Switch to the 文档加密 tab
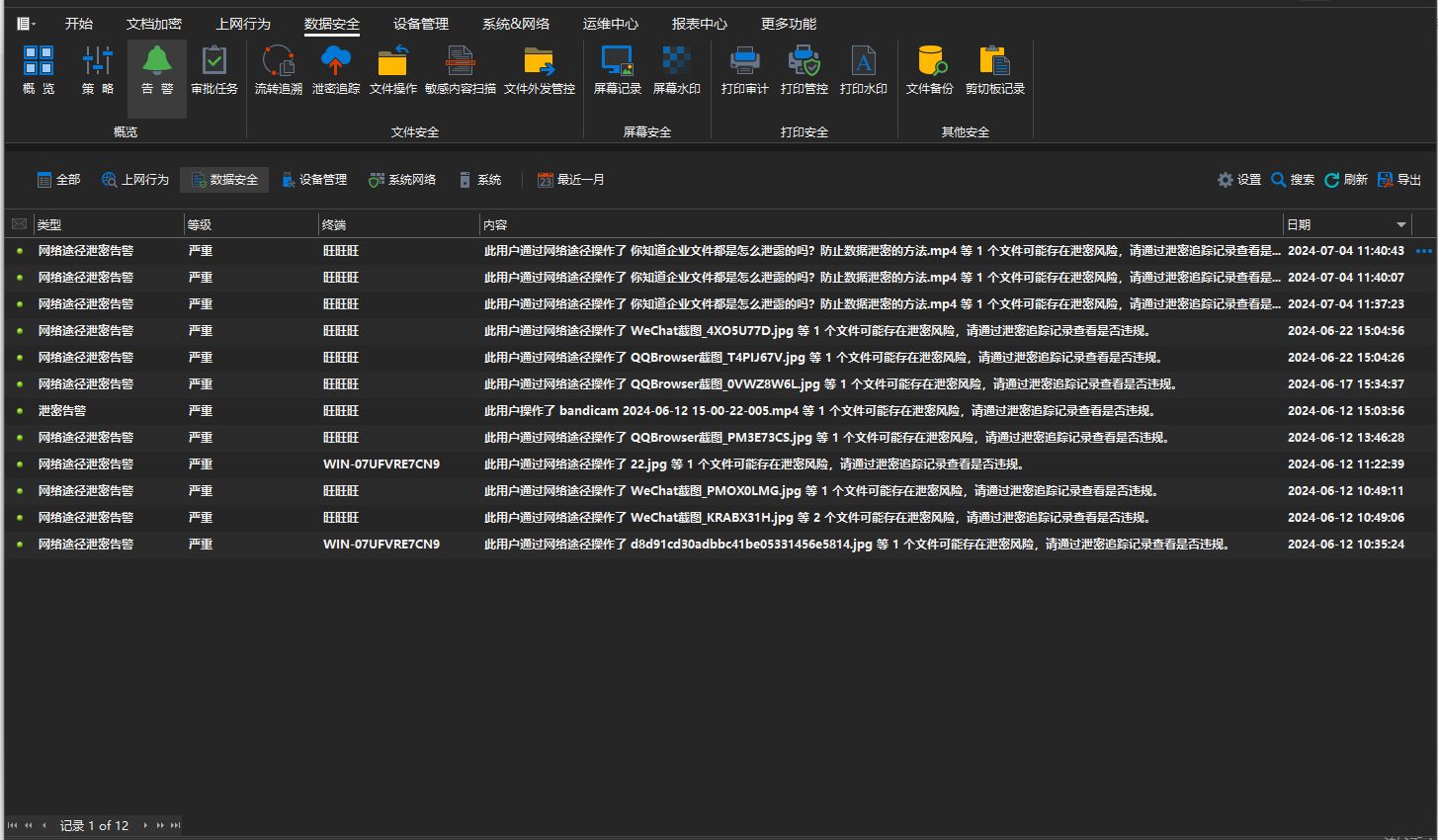This screenshot has height=840, width=1438. [x=154, y=24]
